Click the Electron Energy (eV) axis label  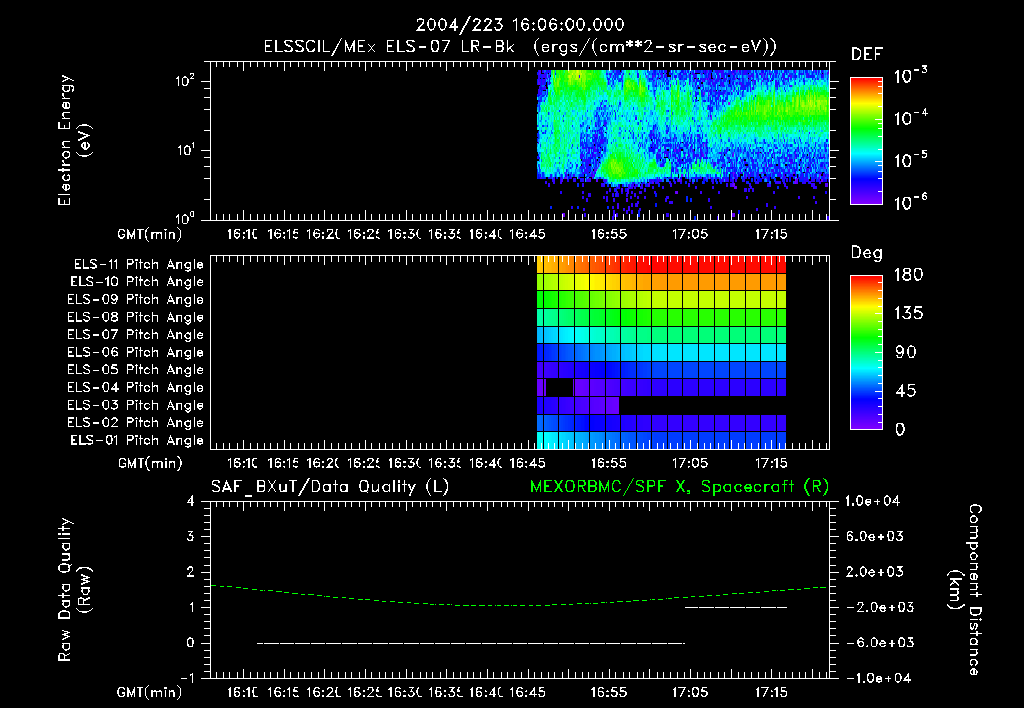tap(74, 140)
